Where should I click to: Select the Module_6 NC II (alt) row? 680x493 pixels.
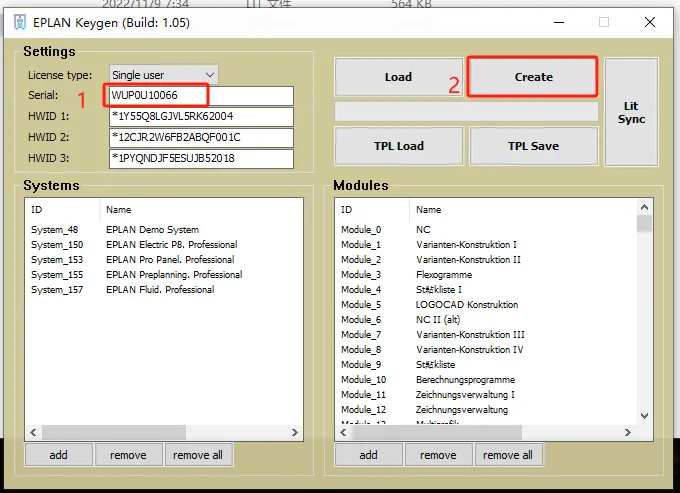486,320
